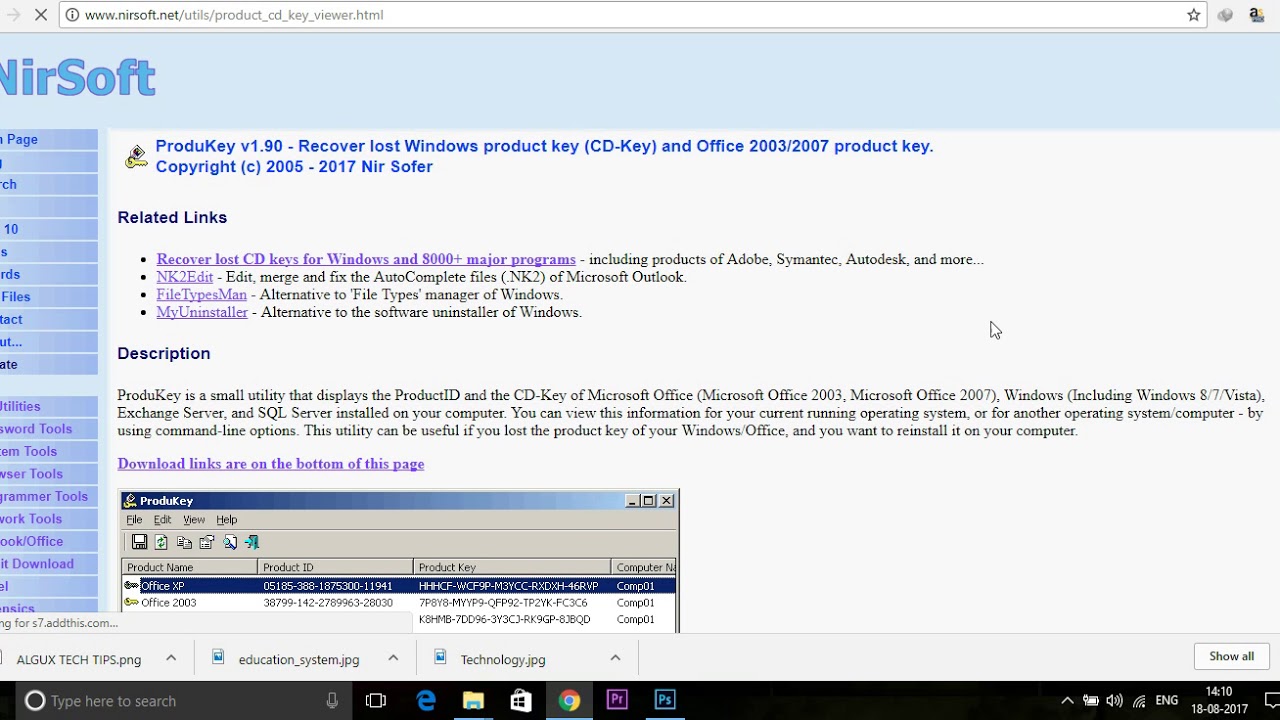Open Task View from the taskbar

tap(376, 701)
